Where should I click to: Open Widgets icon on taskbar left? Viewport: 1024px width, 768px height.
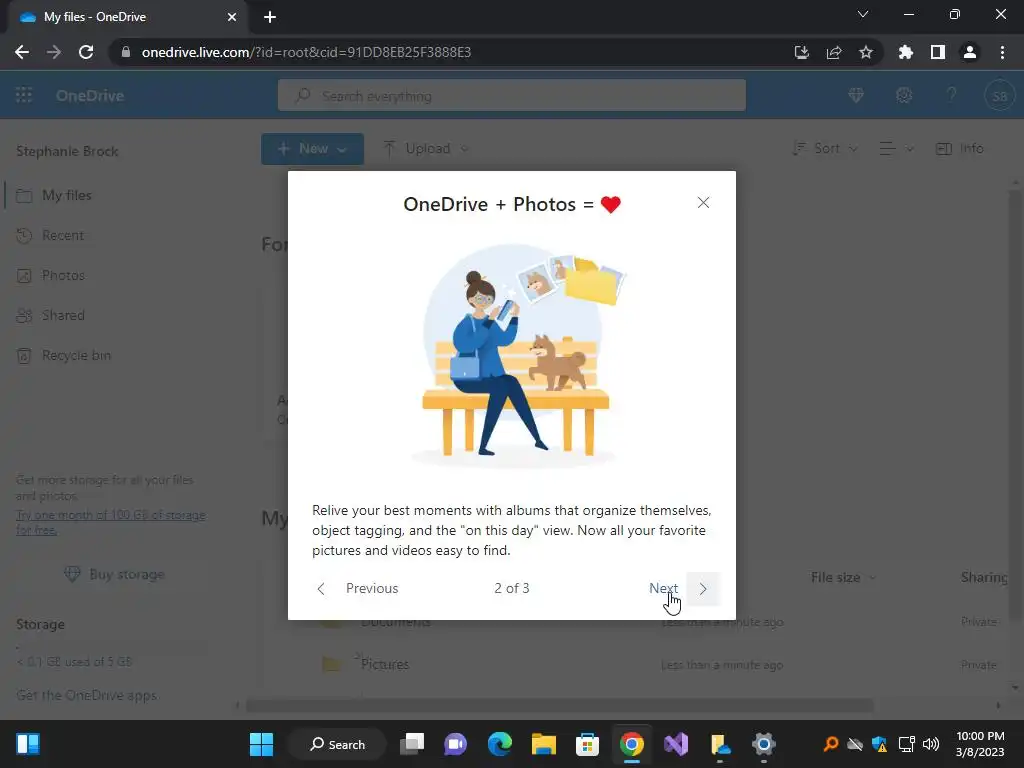click(x=28, y=744)
